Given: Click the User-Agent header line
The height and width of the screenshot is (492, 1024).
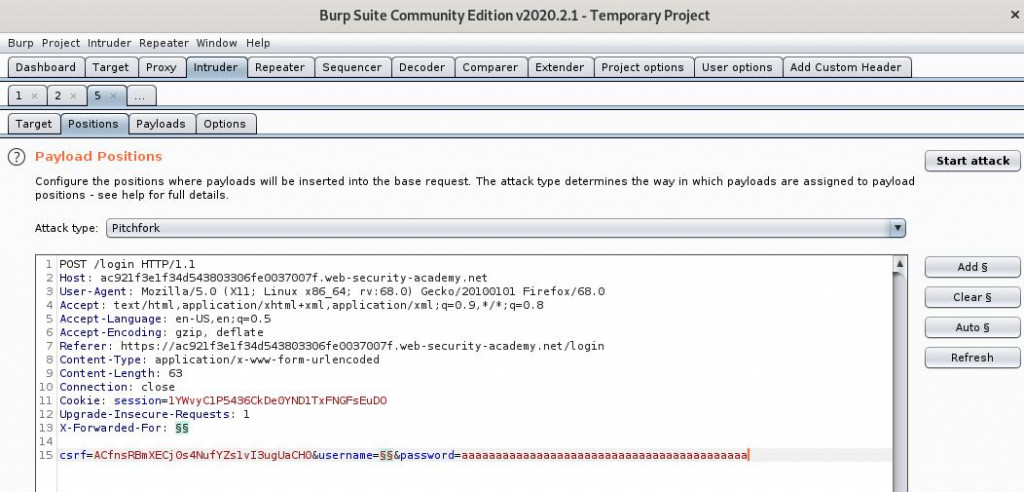Looking at the screenshot, I should tap(332, 291).
